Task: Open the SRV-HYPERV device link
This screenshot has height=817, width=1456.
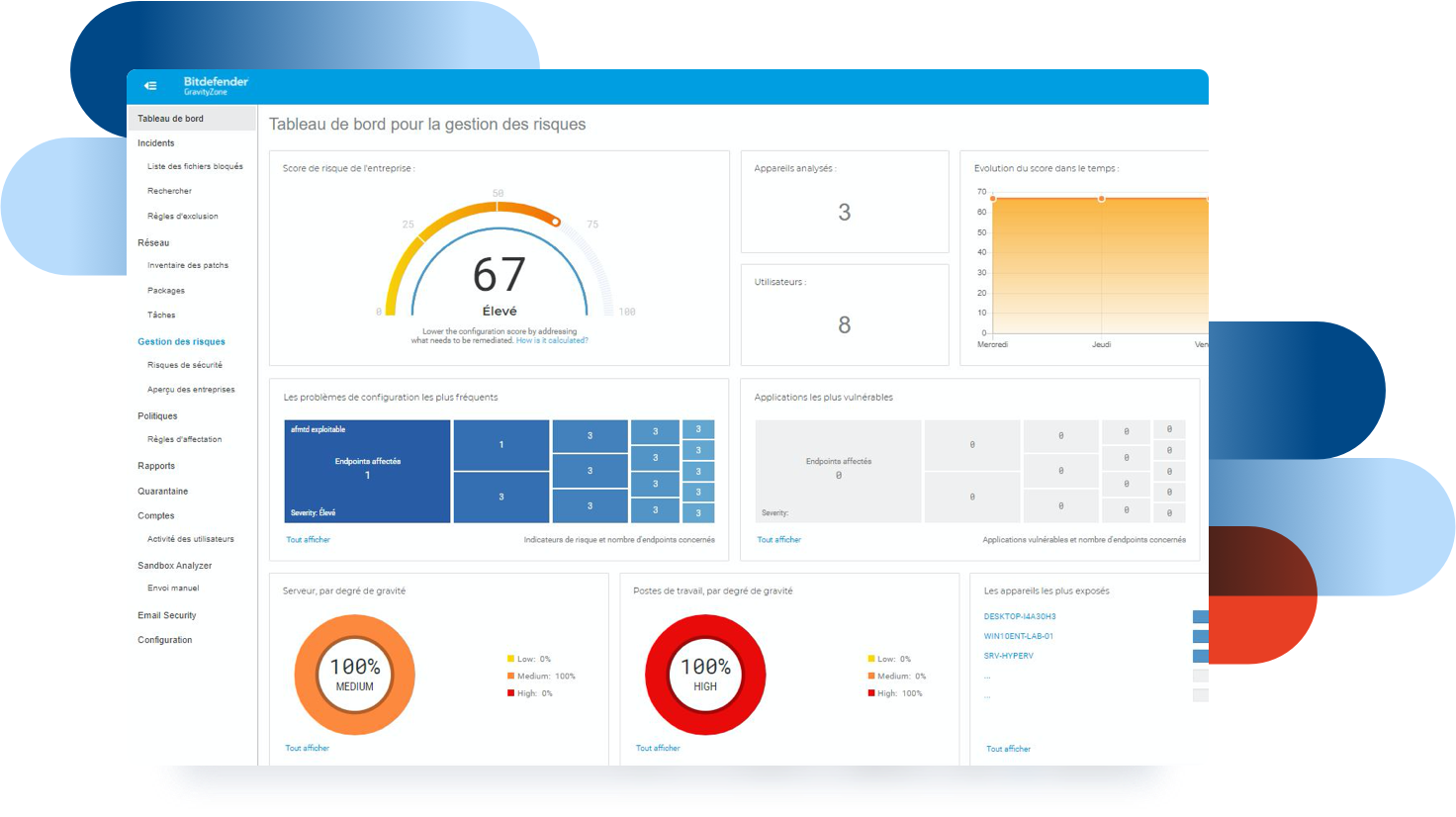Action: point(1008,656)
